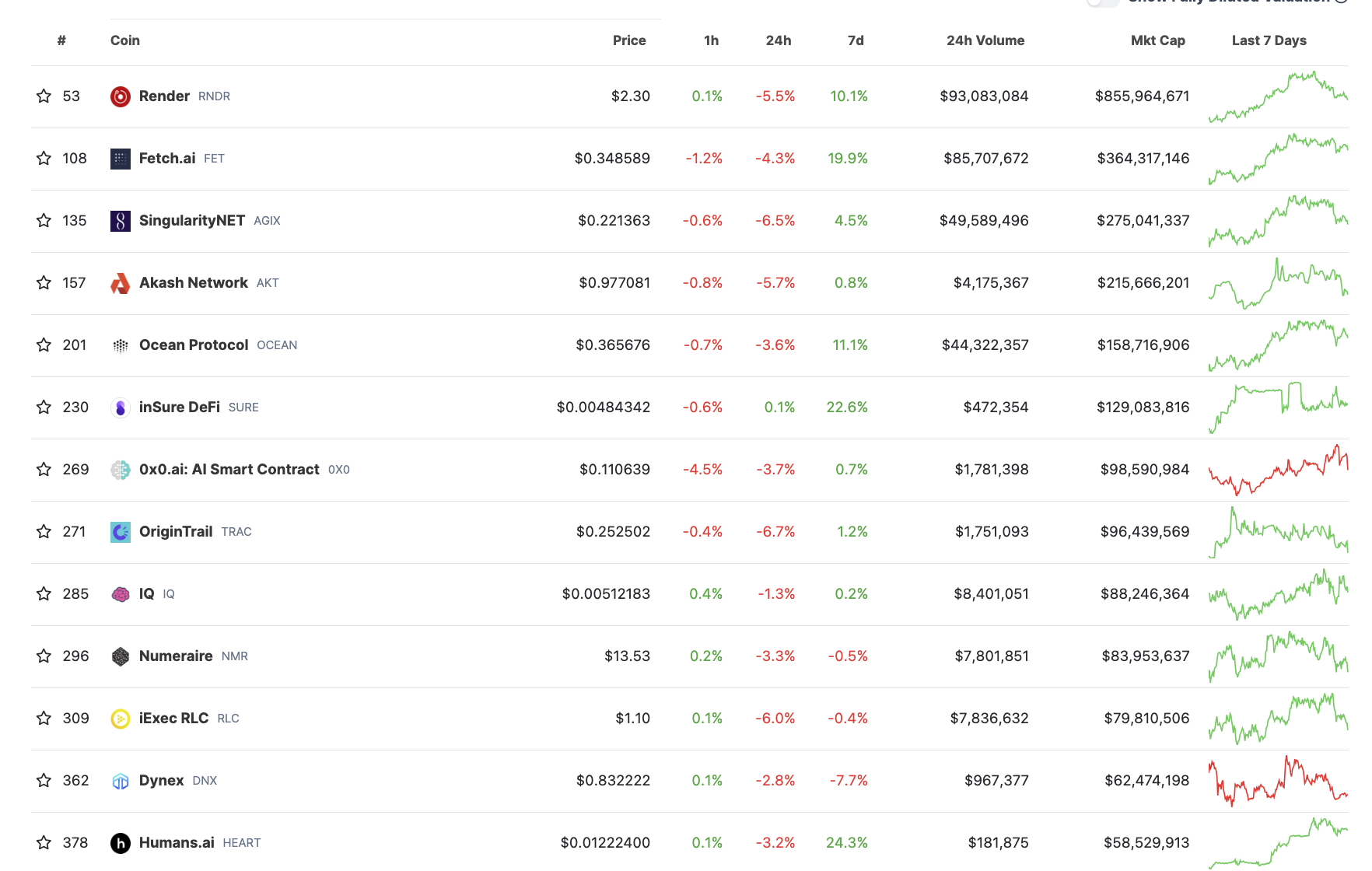Viewport: 1372px width, 871px height.
Task: Click Fetch.ai volume $85,707,672
Action: pyautogui.click(x=986, y=158)
